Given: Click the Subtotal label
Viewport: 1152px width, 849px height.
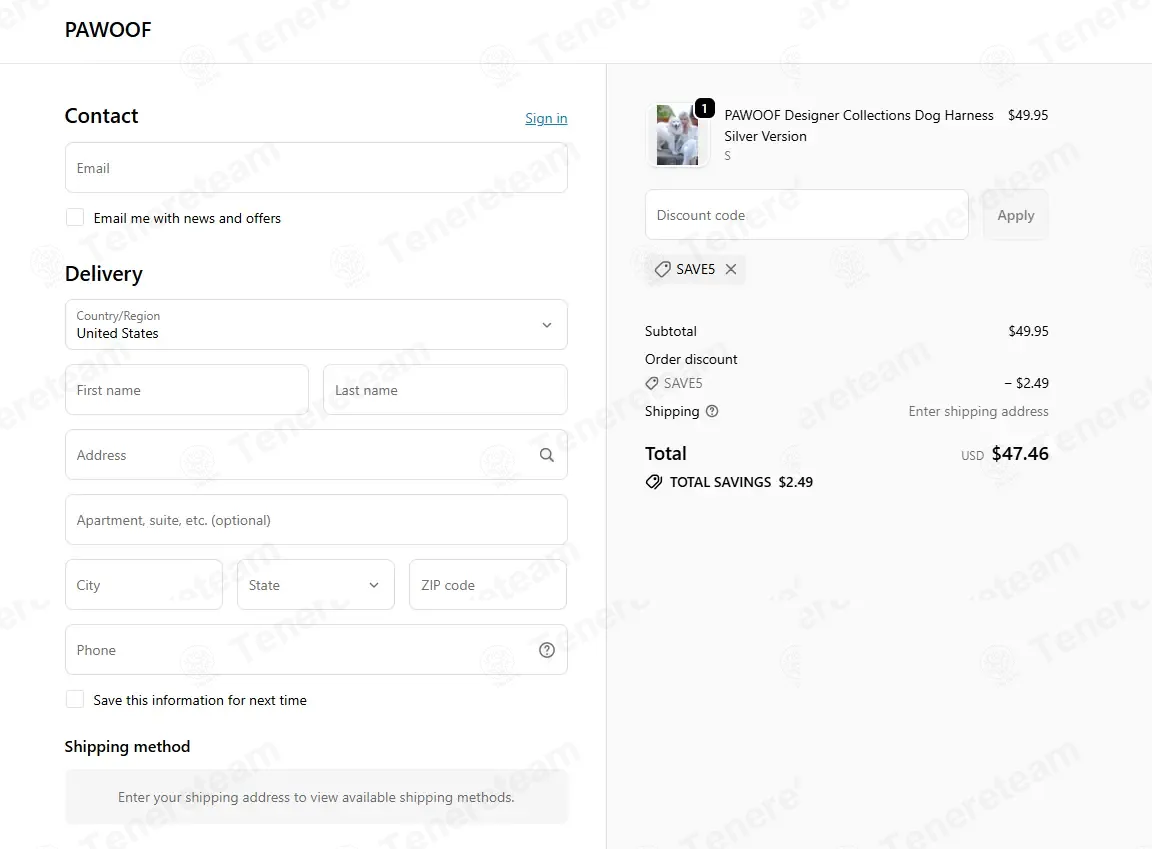Looking at the screenshot, I should point(671,331).
